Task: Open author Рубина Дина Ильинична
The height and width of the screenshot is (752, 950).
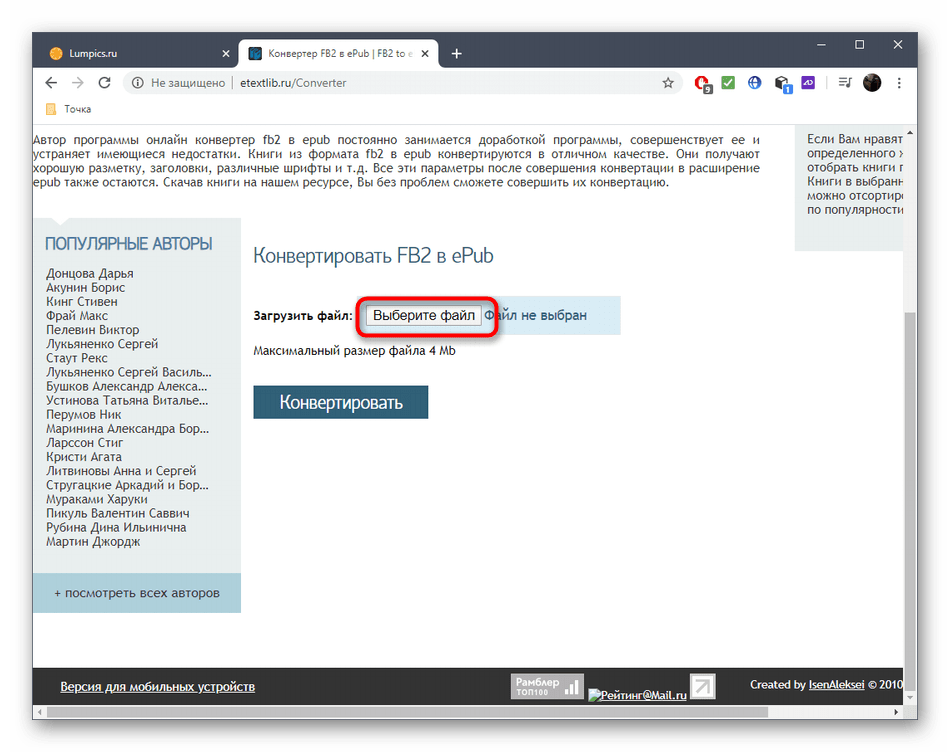Action: [x=116, y=527]
